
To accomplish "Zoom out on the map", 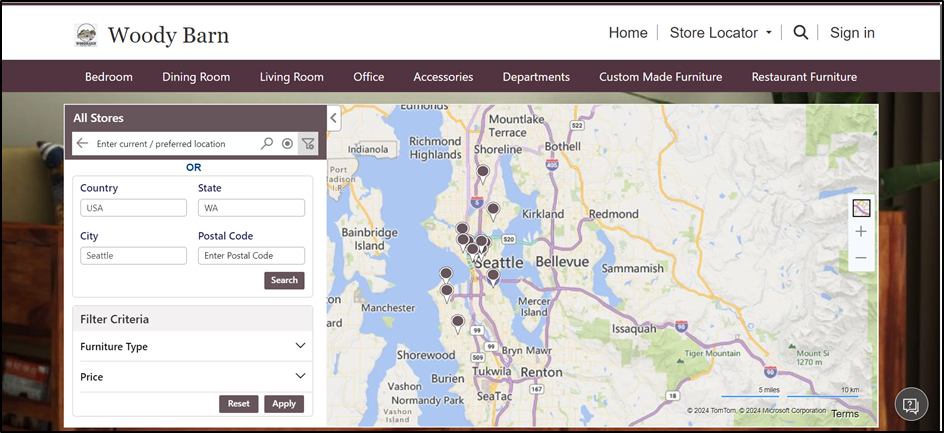I will 861,258.
